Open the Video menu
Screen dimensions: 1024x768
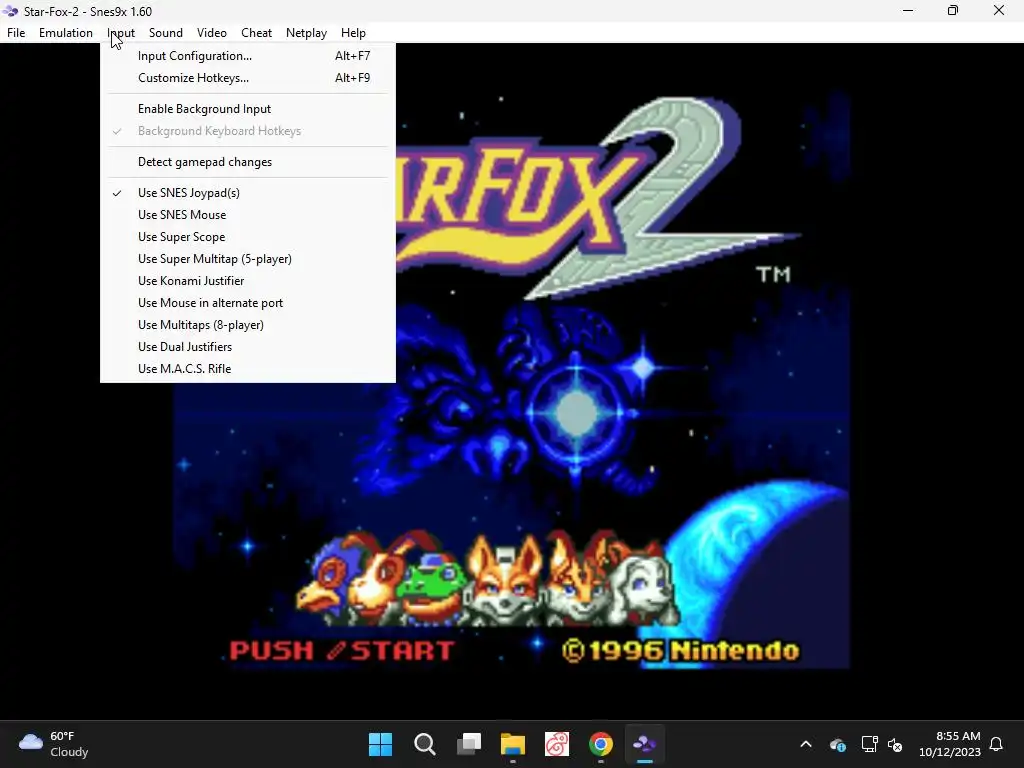coord(212,33)
